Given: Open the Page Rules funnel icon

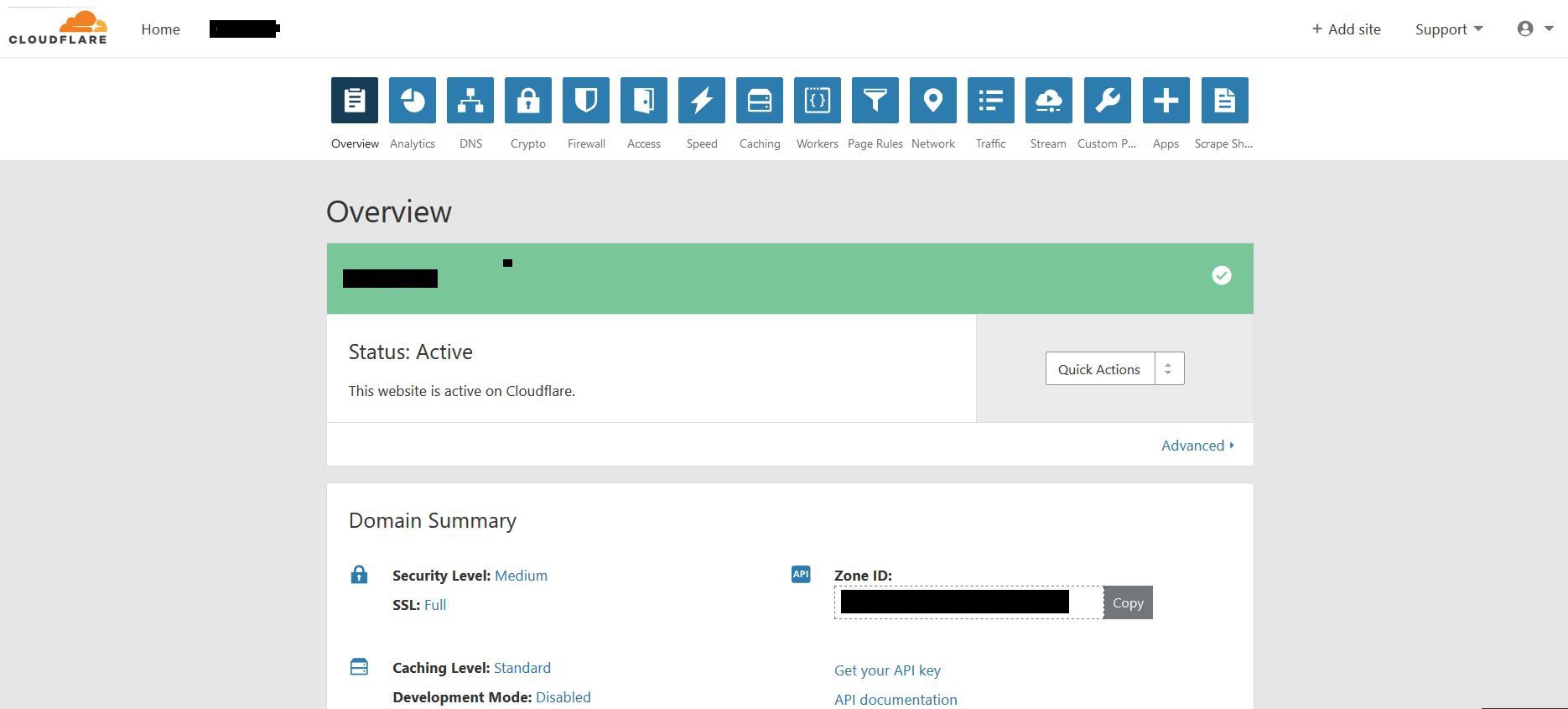Looking at the screenshot, I should pos(875,101).
